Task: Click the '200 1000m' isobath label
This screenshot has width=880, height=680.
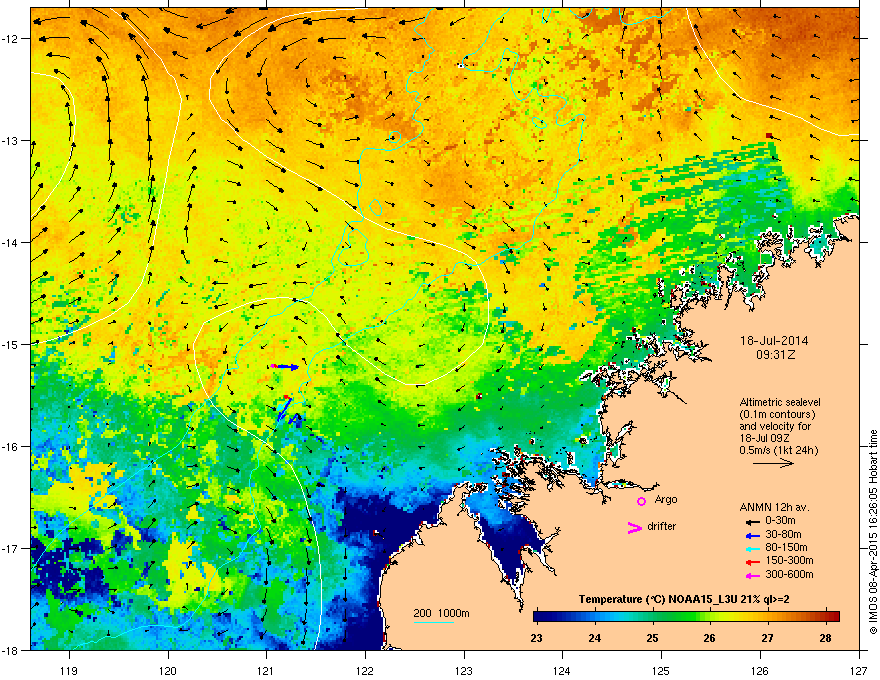Action: pos(441,613)
